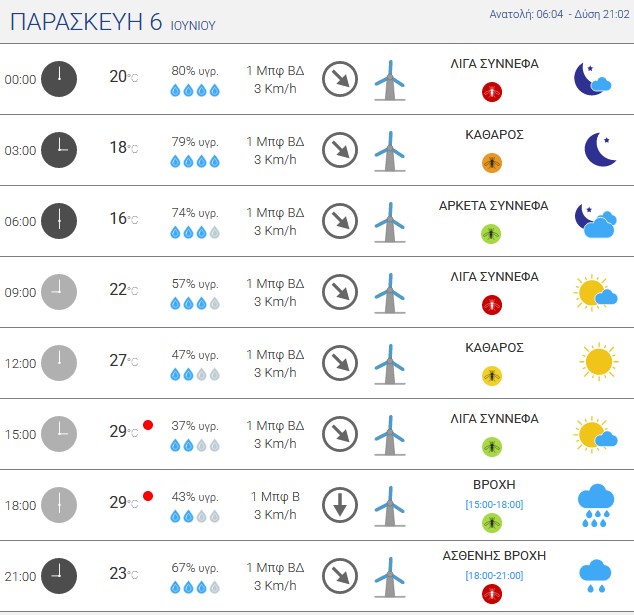Click the yellow mosquito badge at 12:00
Screen dimensions: 634x615
[492, 376]
